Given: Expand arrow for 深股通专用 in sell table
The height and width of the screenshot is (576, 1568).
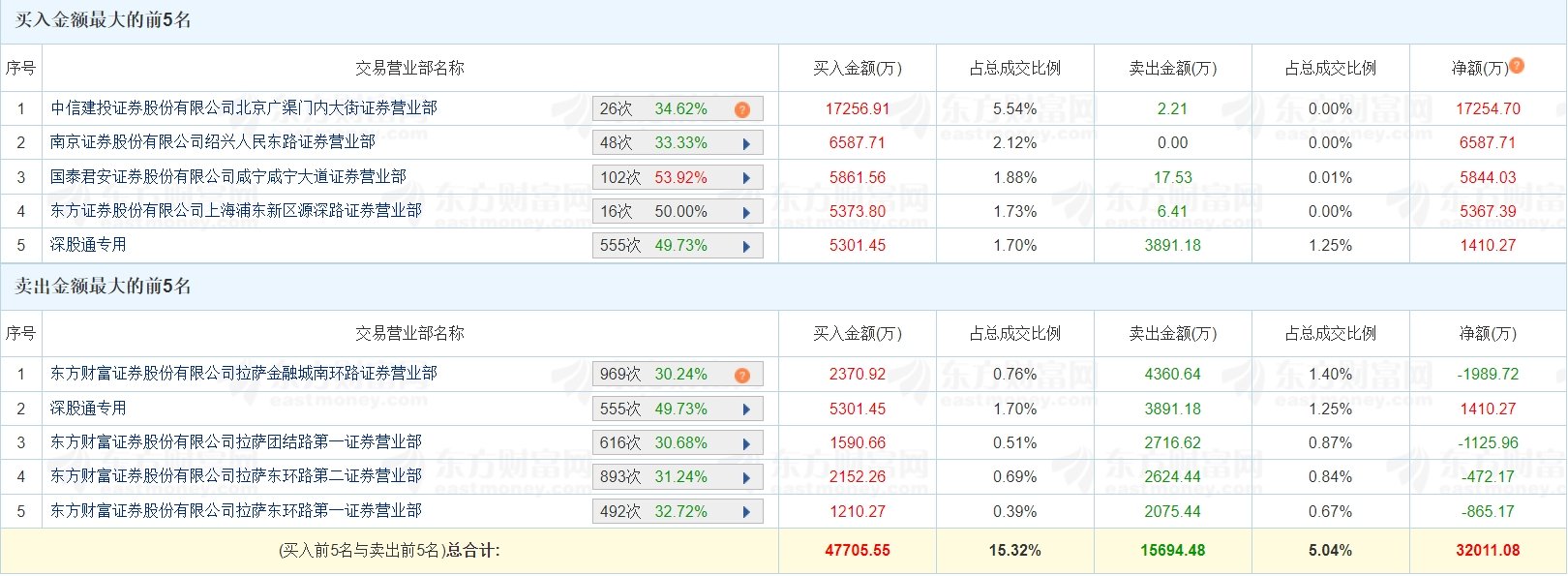Looking at the screenshot, I should tap(746, 409).
